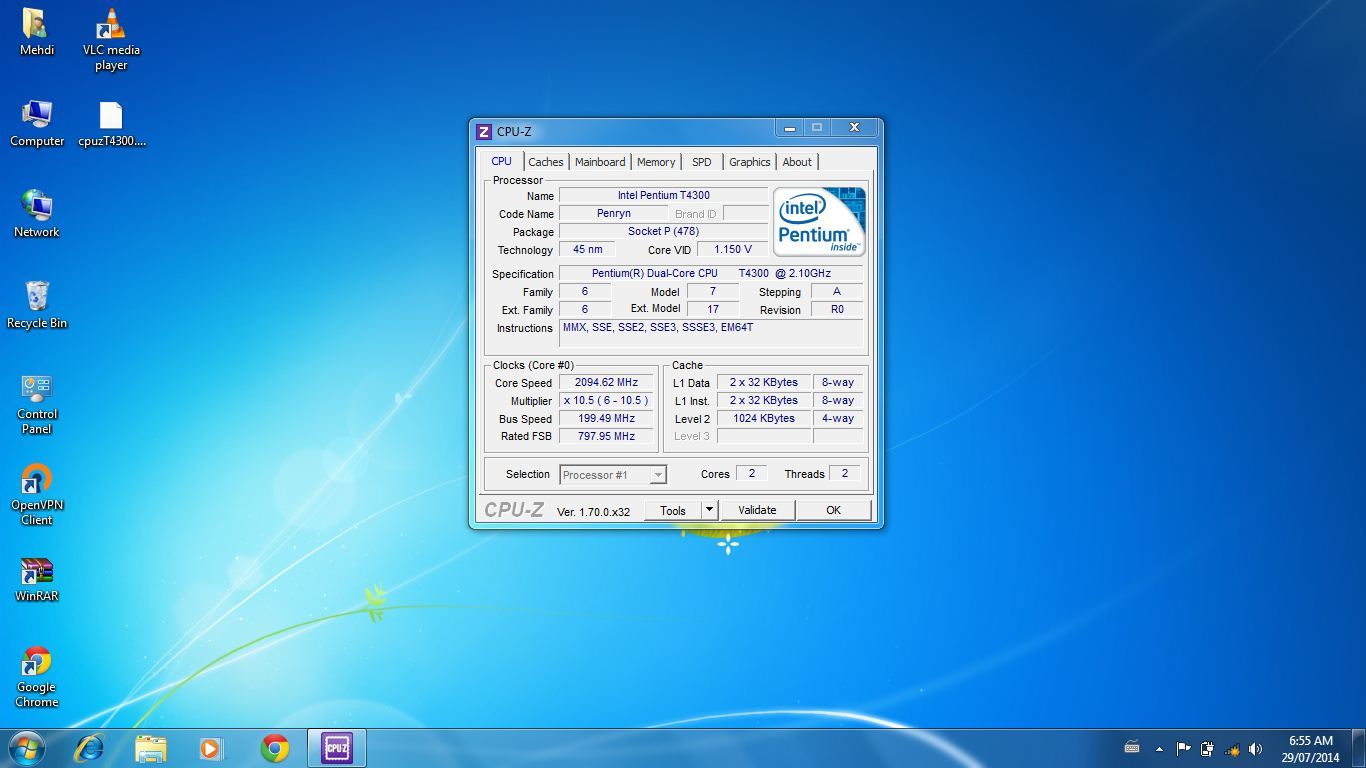Screen dimensions: 1366x768
Task: Click the power/device tray icon next to flag
Action: pos(1207,748)
